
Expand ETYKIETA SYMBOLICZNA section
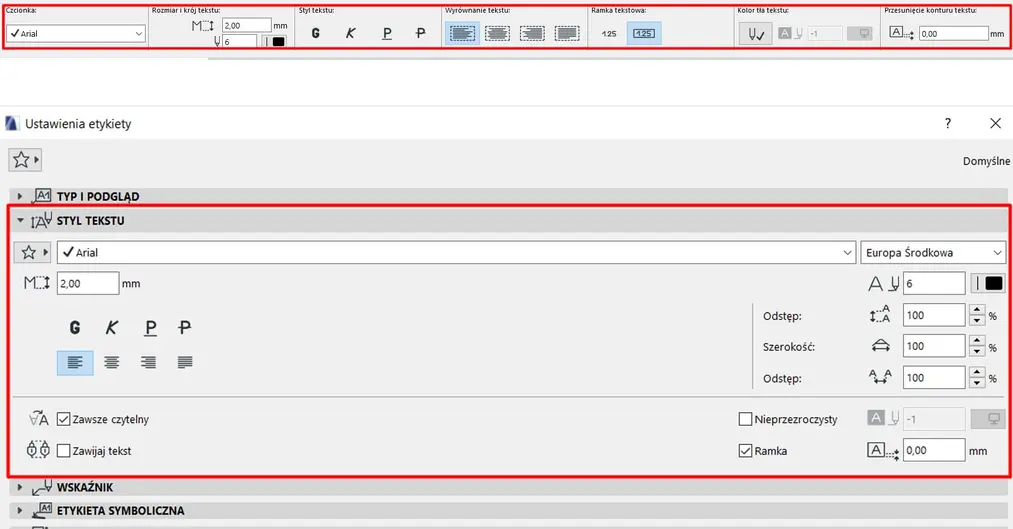pyautogui.click(x=19, y=511)
